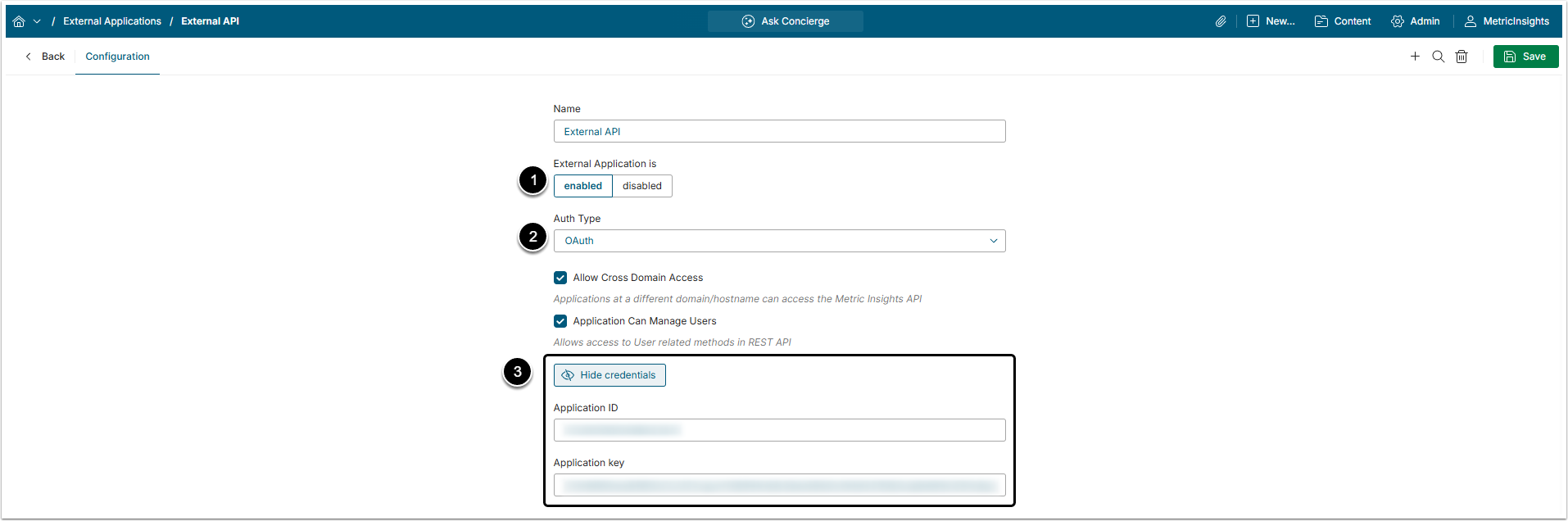Edit the Name input field
The image size is (1568, 521).
(779, 131)
